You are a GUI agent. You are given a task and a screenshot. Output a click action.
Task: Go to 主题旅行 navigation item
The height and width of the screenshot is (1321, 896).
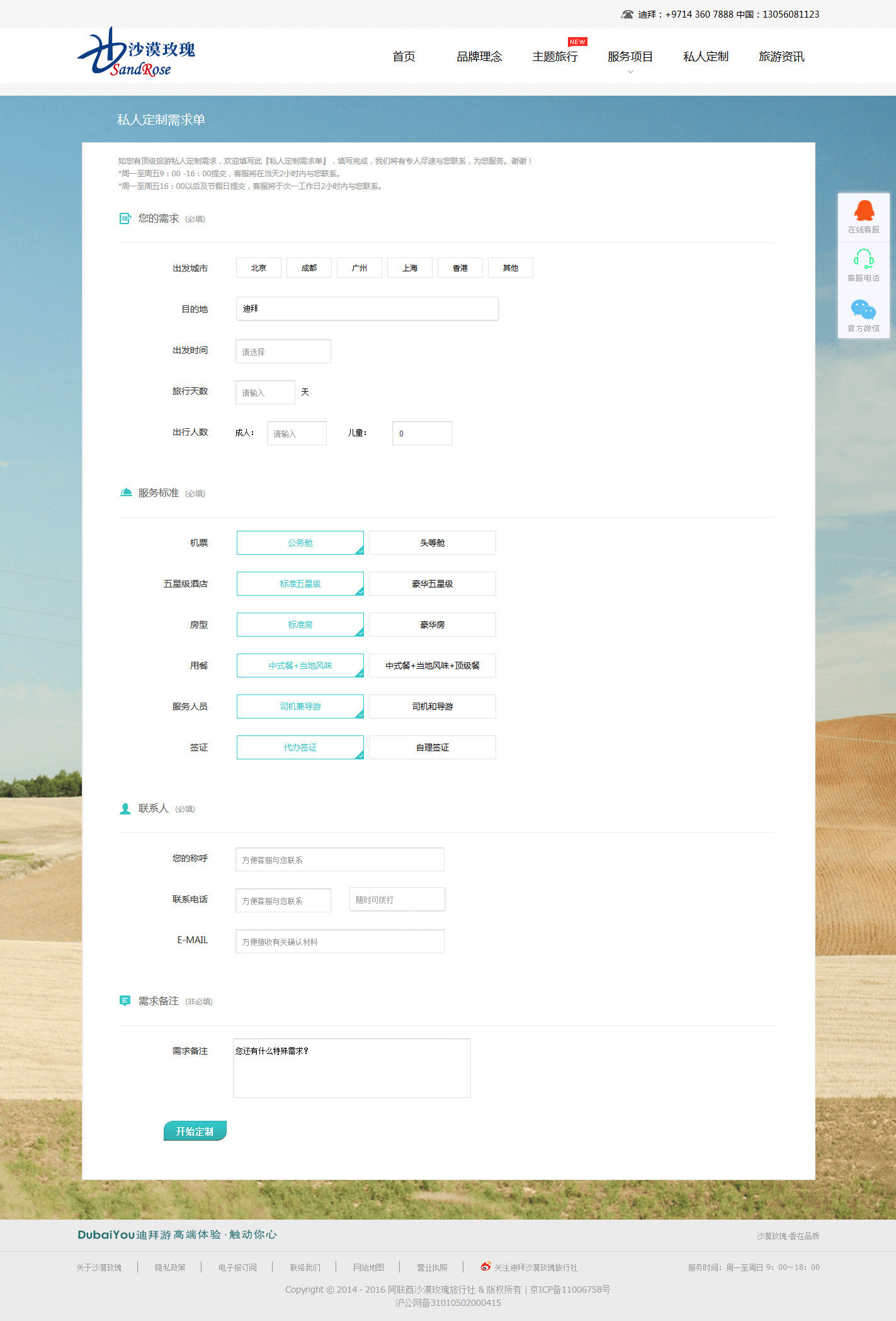click(x=555, y=57)
